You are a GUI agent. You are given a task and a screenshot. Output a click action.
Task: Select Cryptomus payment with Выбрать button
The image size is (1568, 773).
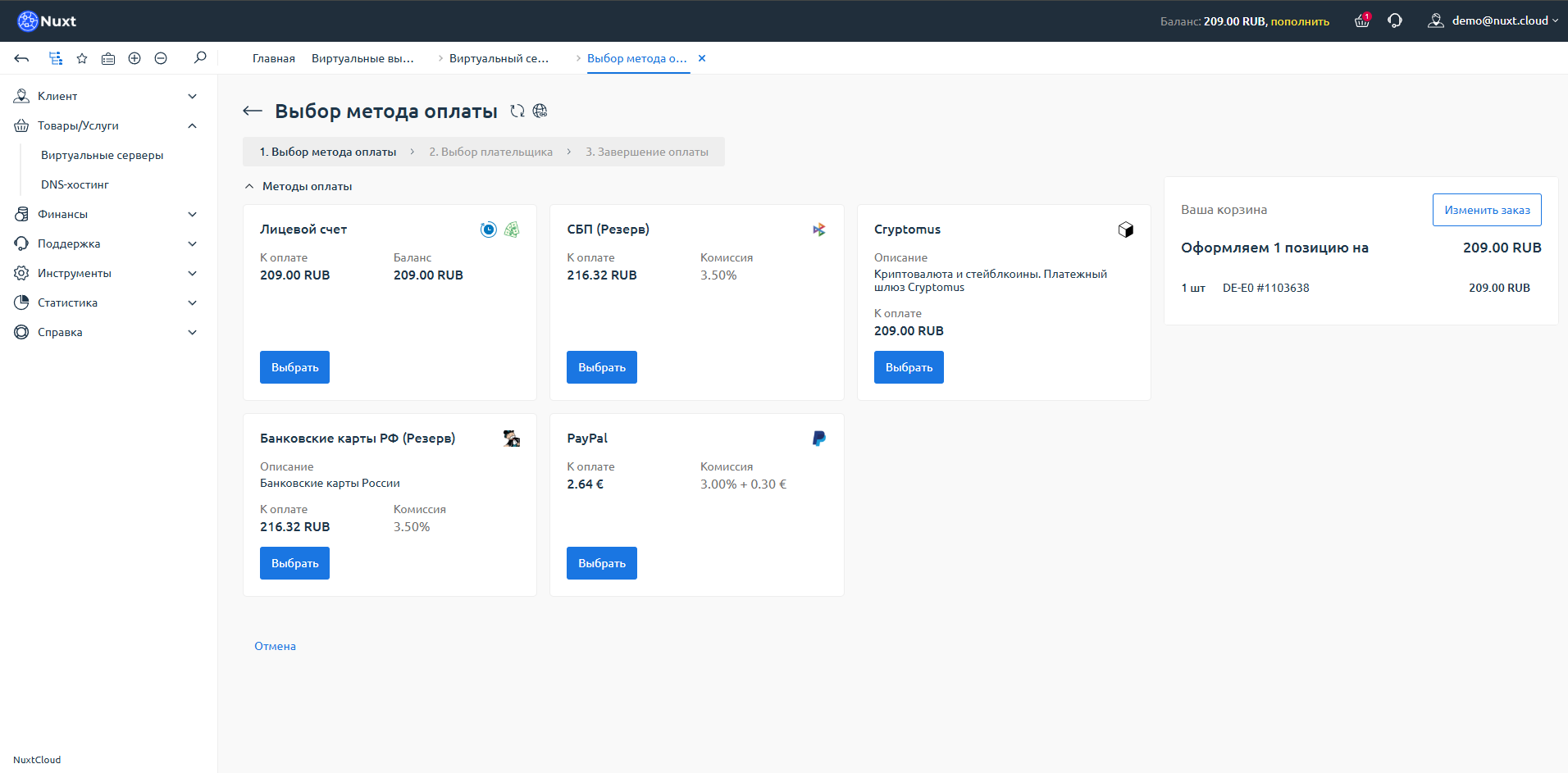pyautogui.click(x=908, y=366)
